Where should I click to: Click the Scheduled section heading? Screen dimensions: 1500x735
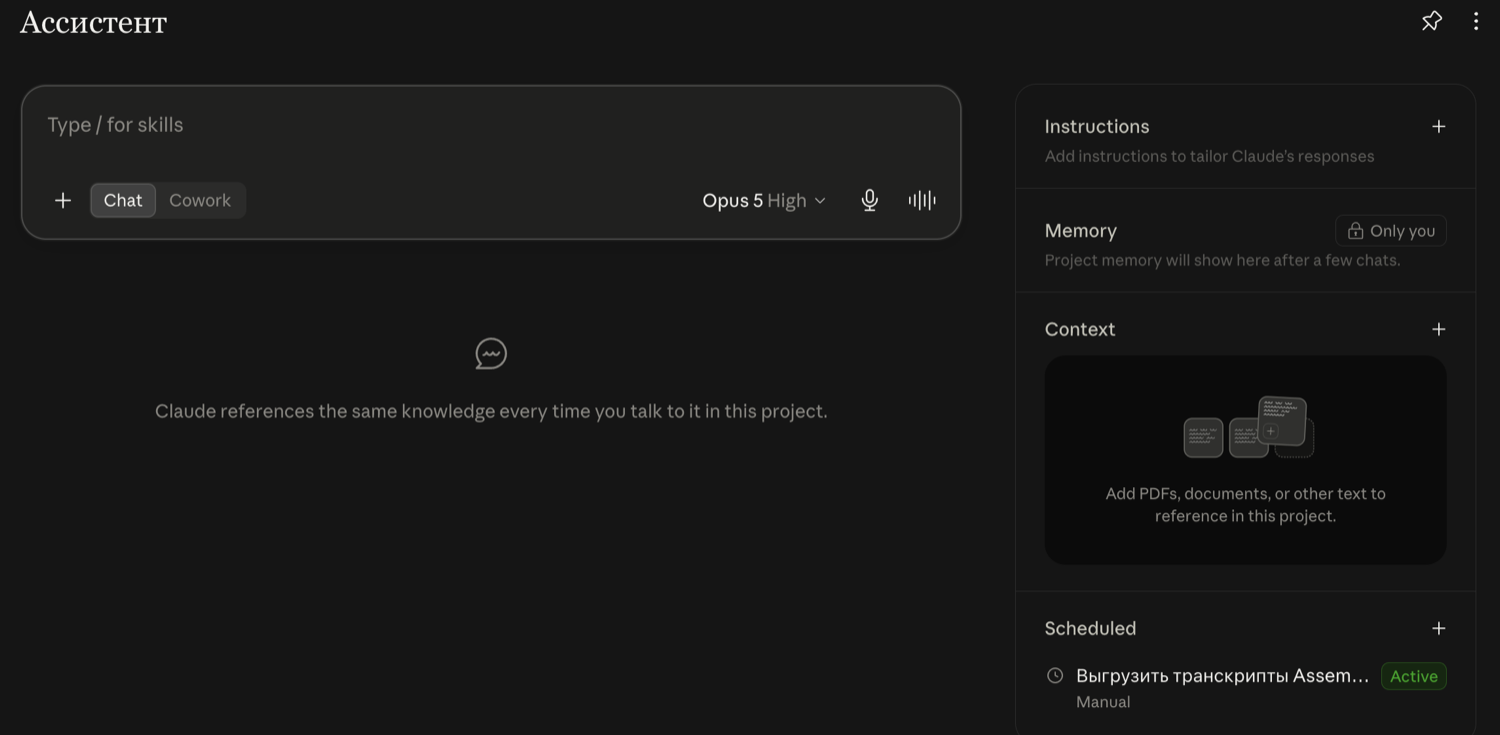pyautogui.click(x=1091, y=628)
